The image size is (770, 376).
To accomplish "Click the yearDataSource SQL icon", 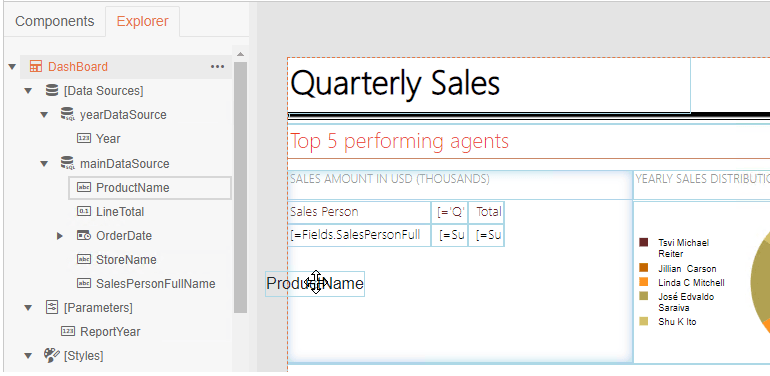I will [67, 114].
